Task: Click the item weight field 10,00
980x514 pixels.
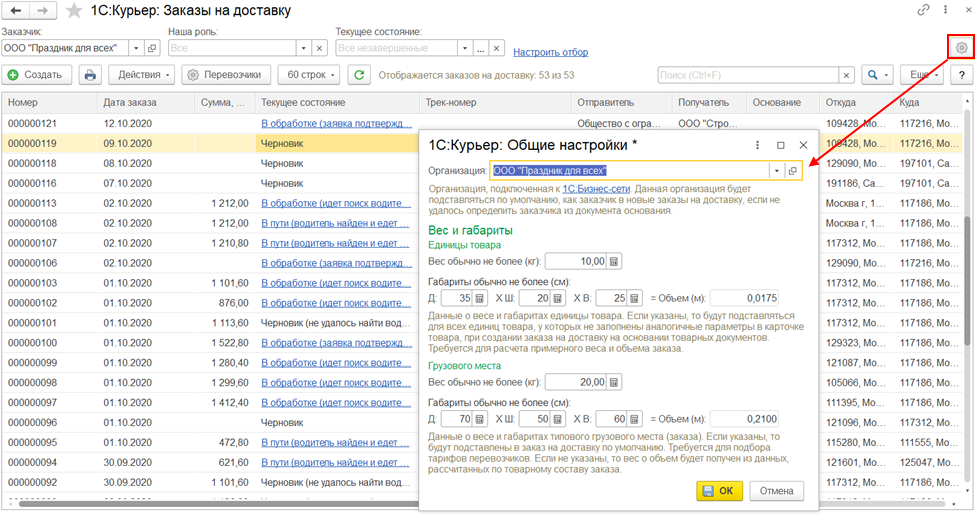Action: pyautogui.click(x=576, y=261)
